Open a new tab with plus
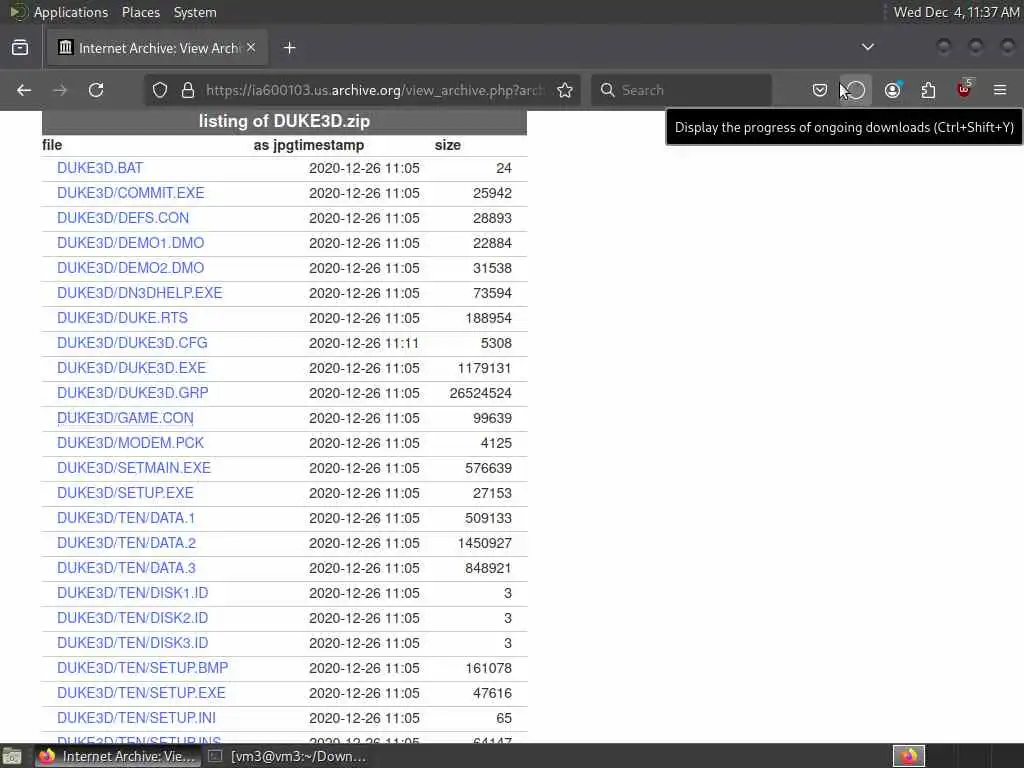1024x768 pixels. click(x=289, y=48)
